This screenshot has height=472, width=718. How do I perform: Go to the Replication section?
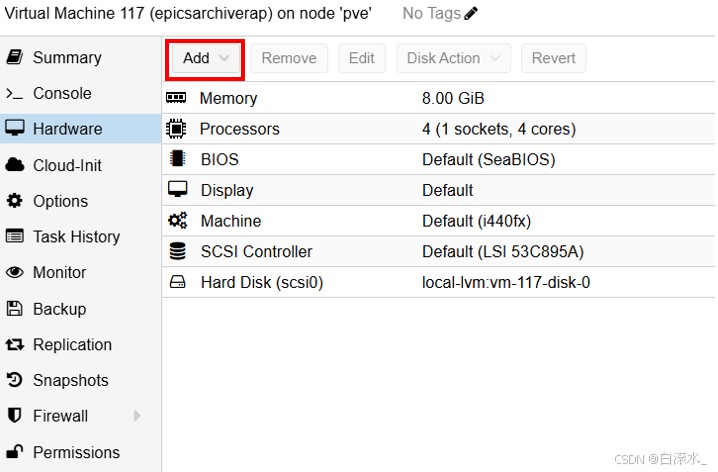coord(72,345)
